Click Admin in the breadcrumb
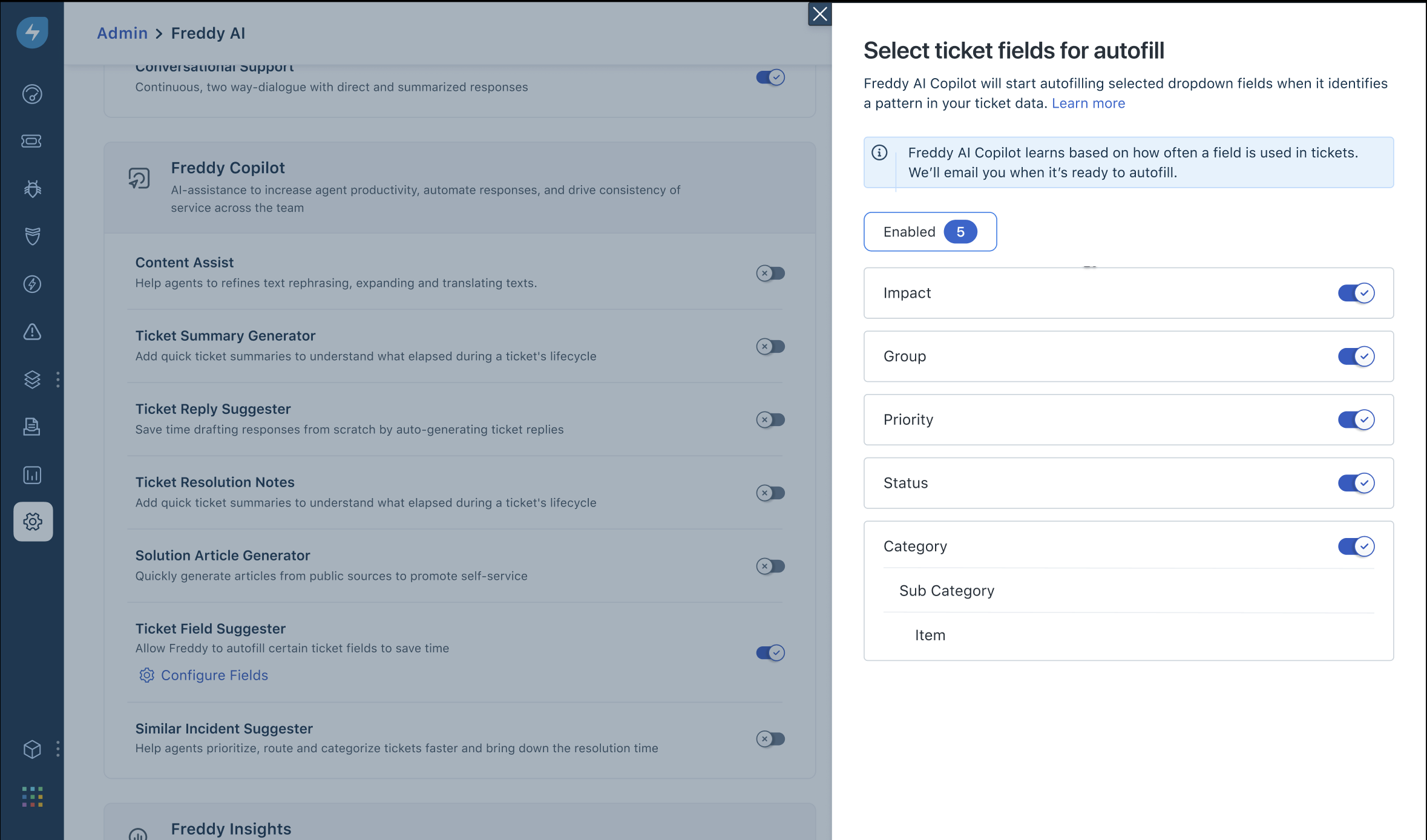Screen dimensions: 1427x840 pos(122,33)
